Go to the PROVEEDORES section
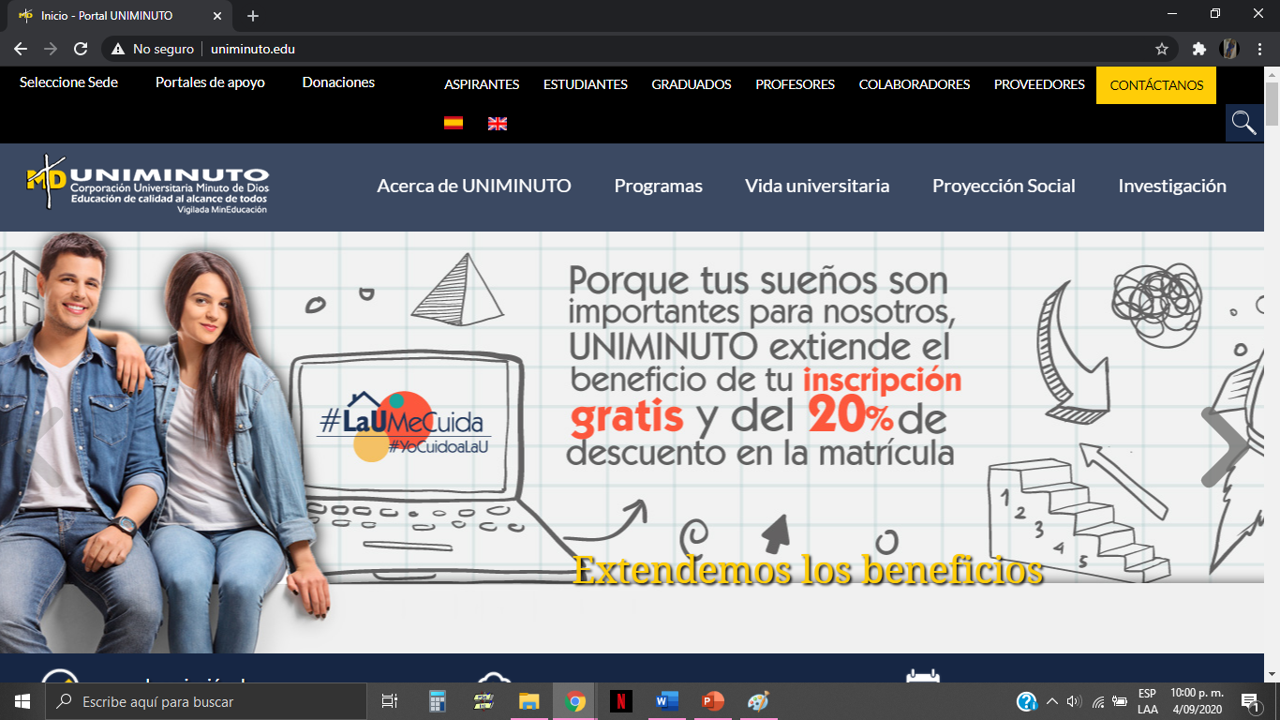Screen dimensions: 1280x720 click(1039, 85)
